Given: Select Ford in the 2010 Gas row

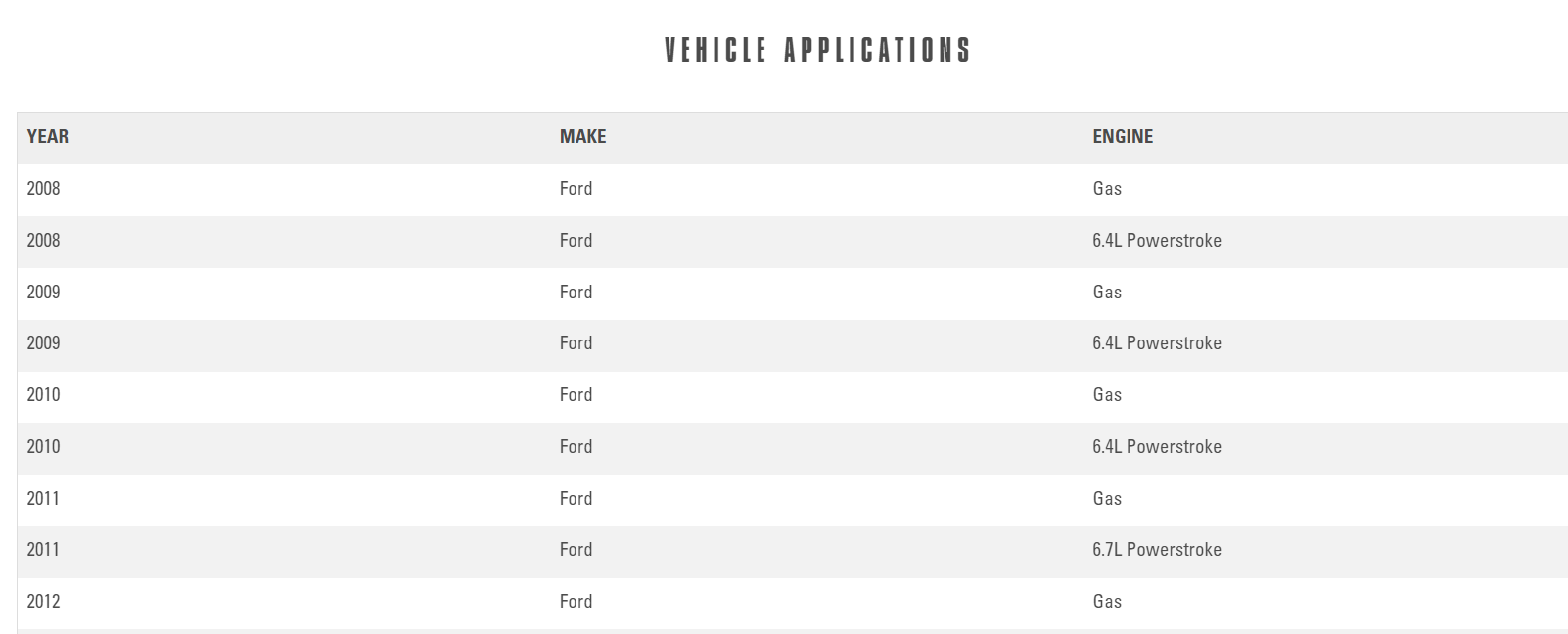Looking at the screenshot, I should click(x=576, y=395).
